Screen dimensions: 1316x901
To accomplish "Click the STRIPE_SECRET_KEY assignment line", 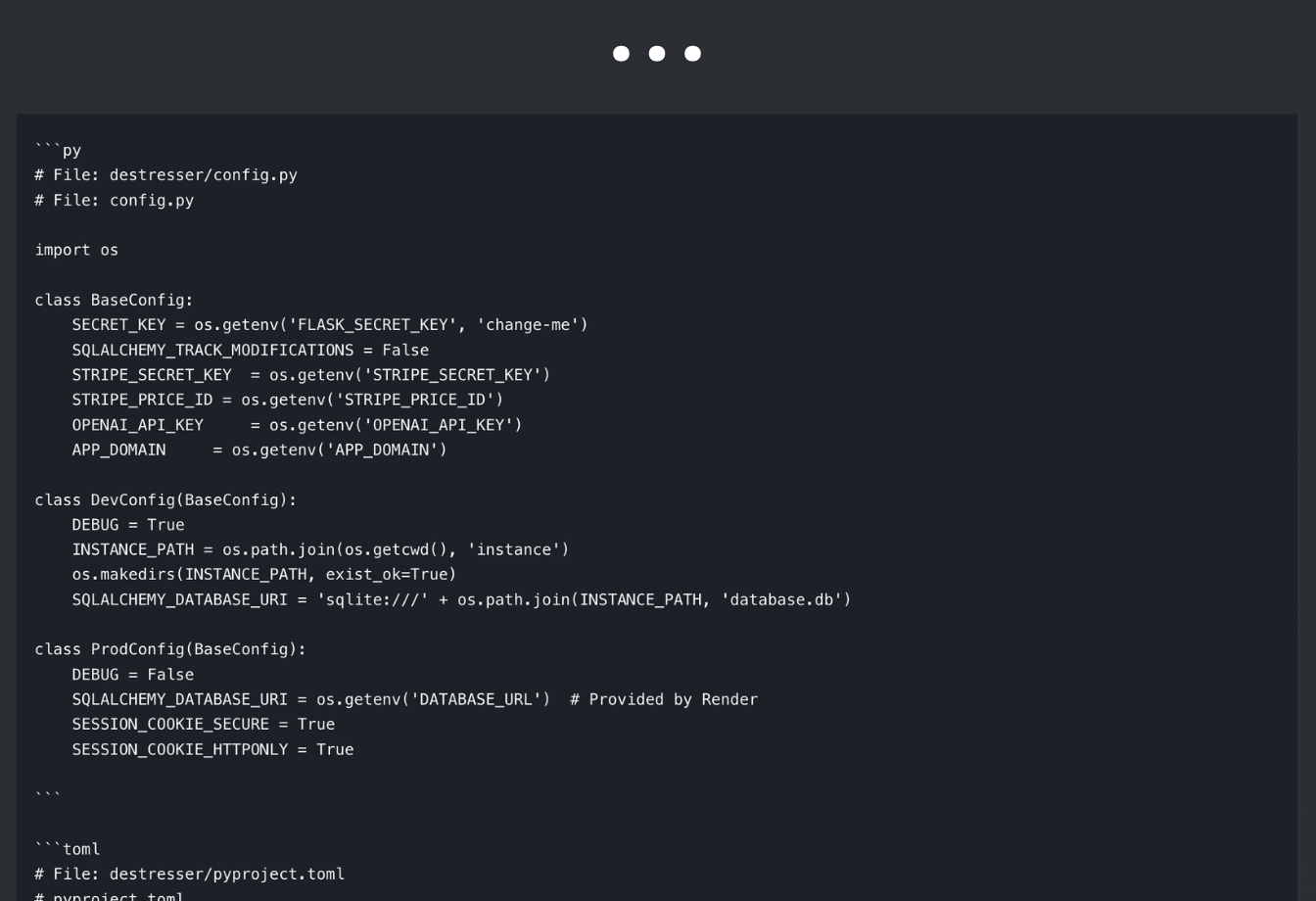I will (x=311, y=375).
